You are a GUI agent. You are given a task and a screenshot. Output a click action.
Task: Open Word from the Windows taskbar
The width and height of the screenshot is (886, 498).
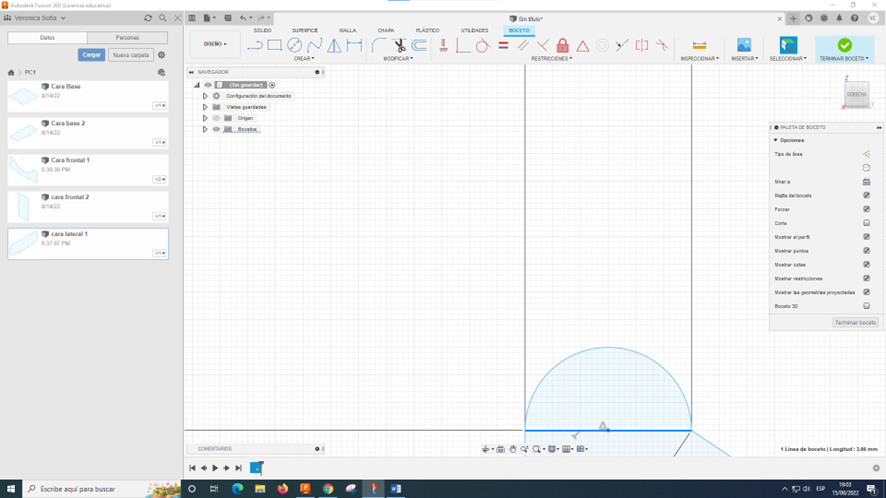[396, 489]
